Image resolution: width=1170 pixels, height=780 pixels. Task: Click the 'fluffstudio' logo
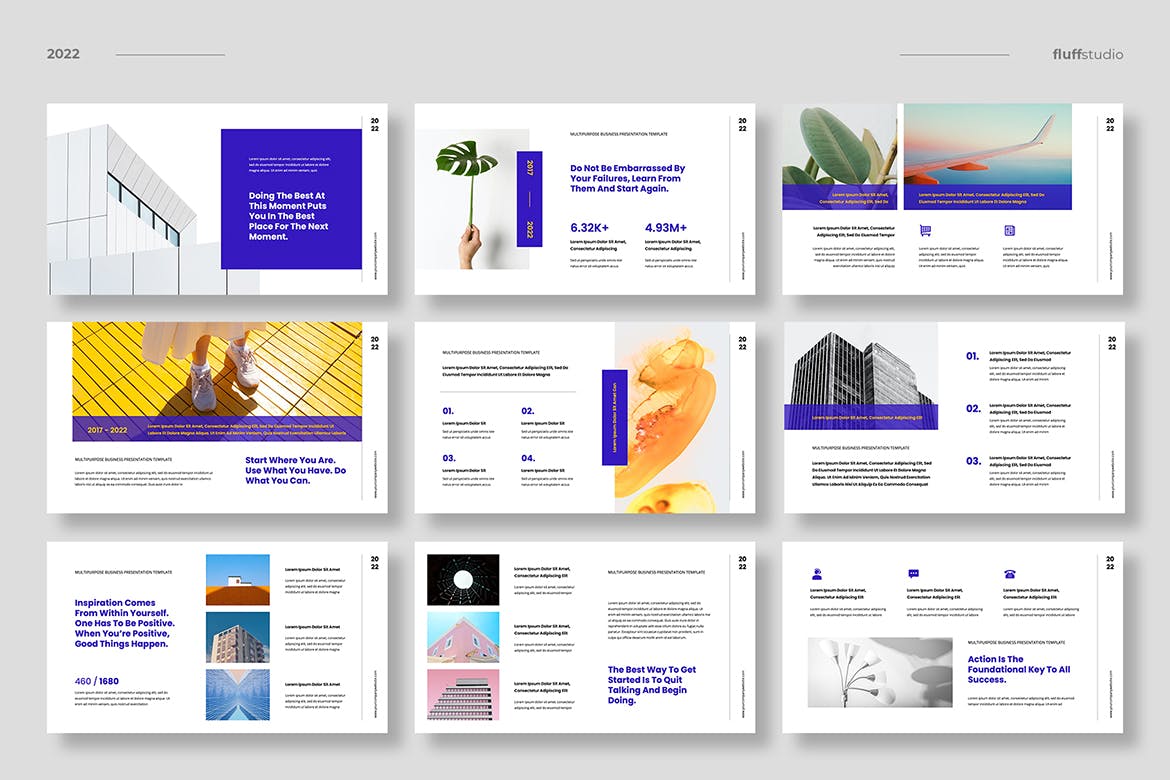[x=1086, y=54]
